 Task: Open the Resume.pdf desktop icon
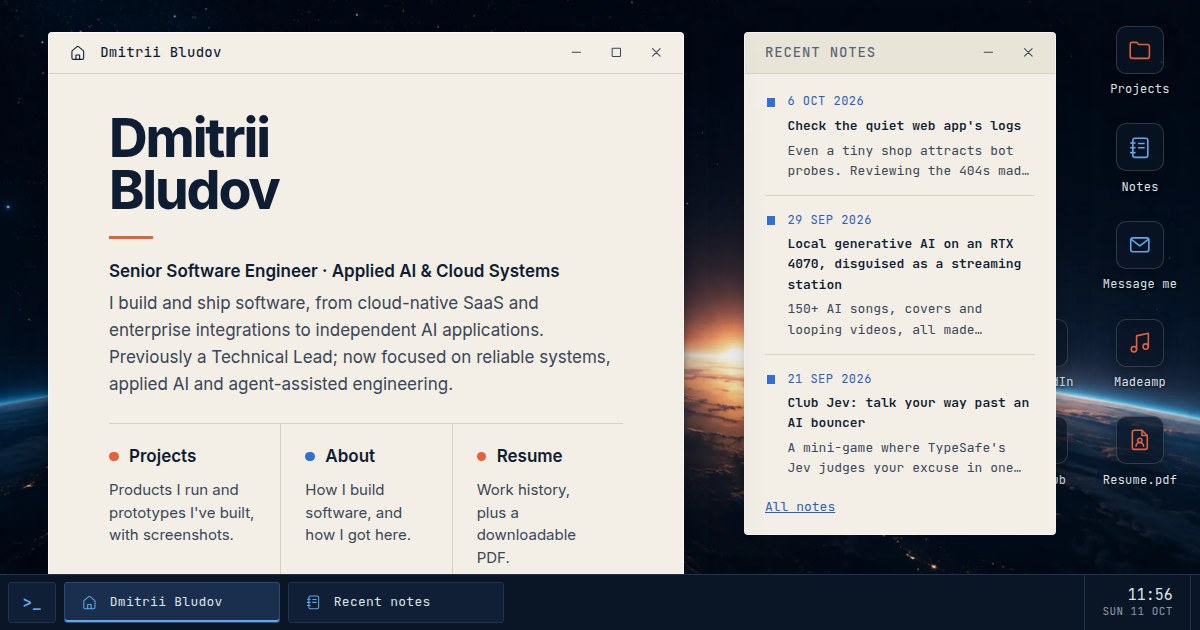pos(1139,452)
